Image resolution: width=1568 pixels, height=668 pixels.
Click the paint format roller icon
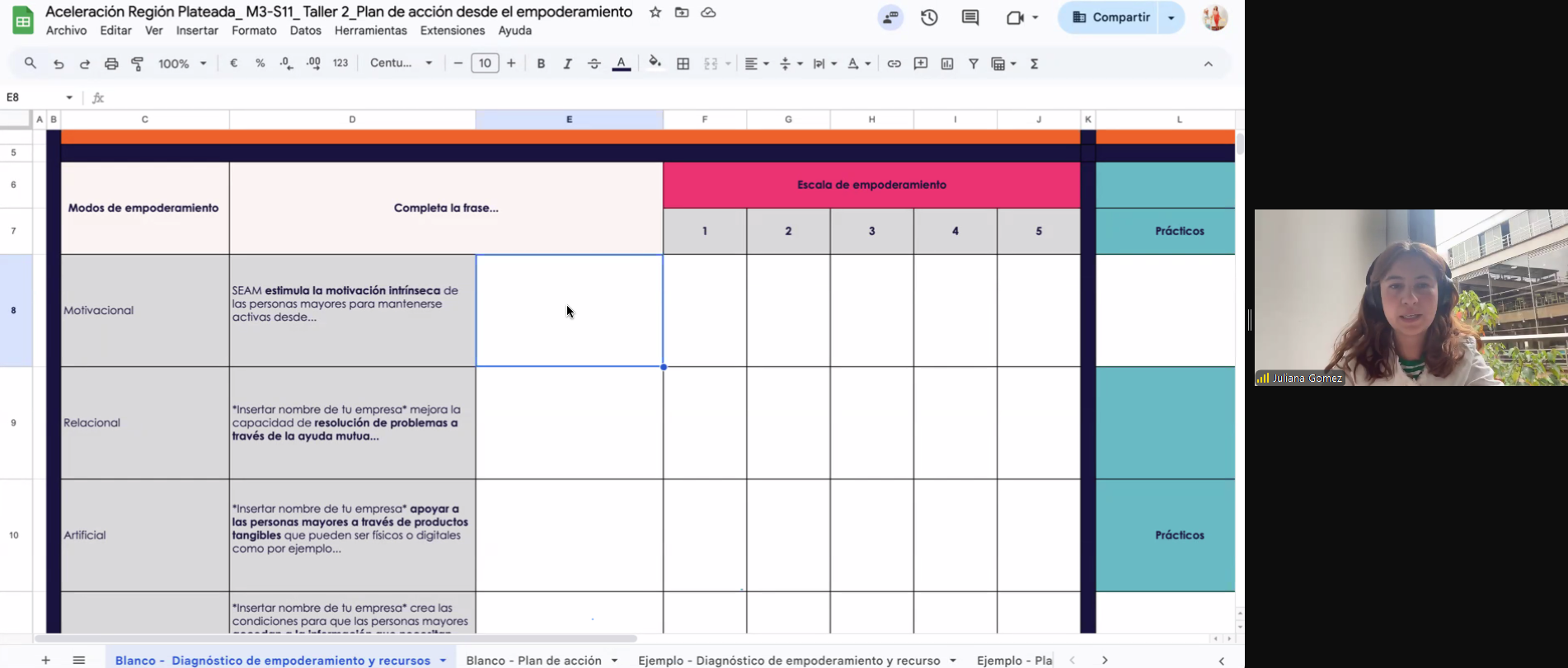coord(138,64)
